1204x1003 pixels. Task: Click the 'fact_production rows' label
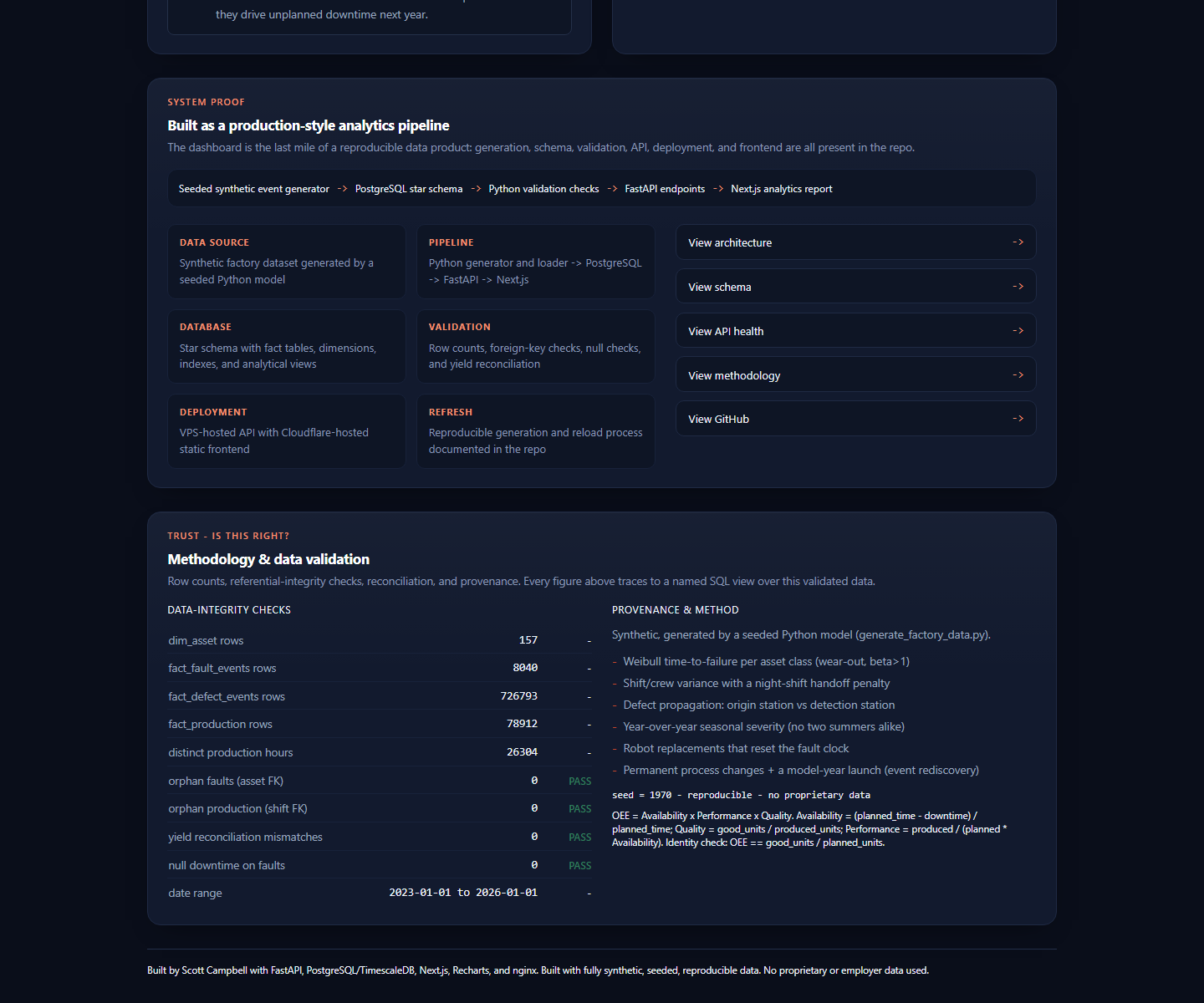pyautogui.click(x=220, y=724)
